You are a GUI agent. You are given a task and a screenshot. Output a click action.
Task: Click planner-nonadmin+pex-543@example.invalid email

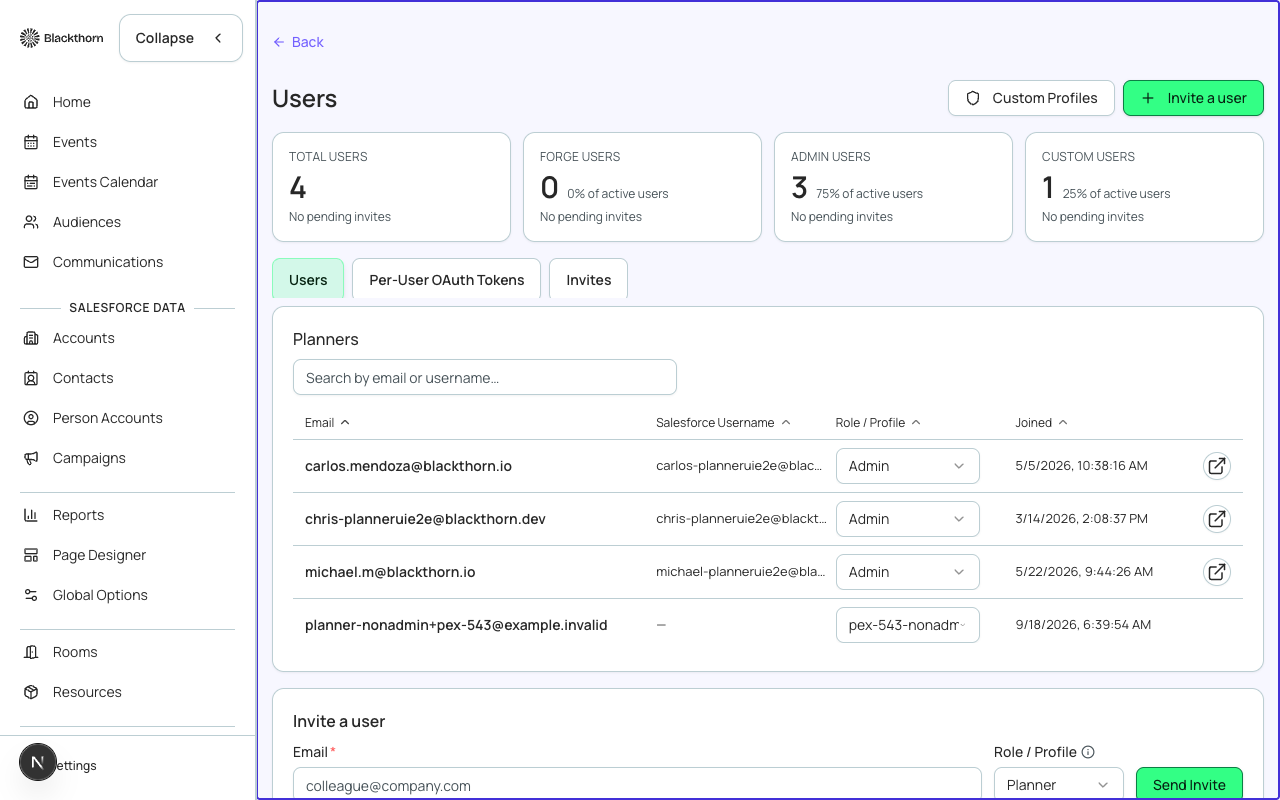pyautogui.click(x=456, y=625)
